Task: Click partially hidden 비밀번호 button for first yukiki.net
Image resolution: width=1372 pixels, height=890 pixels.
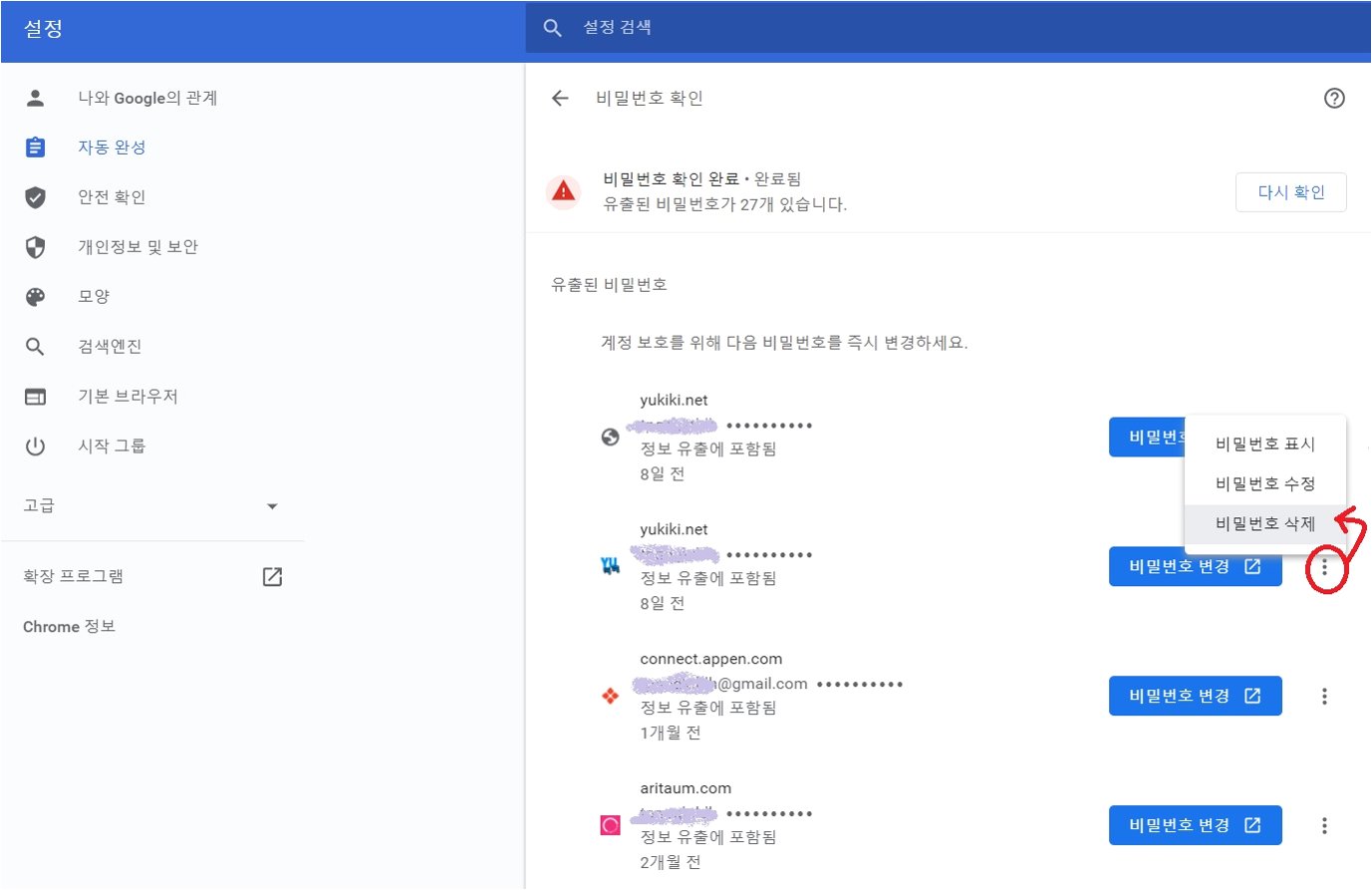Action: pos(1147,437)
